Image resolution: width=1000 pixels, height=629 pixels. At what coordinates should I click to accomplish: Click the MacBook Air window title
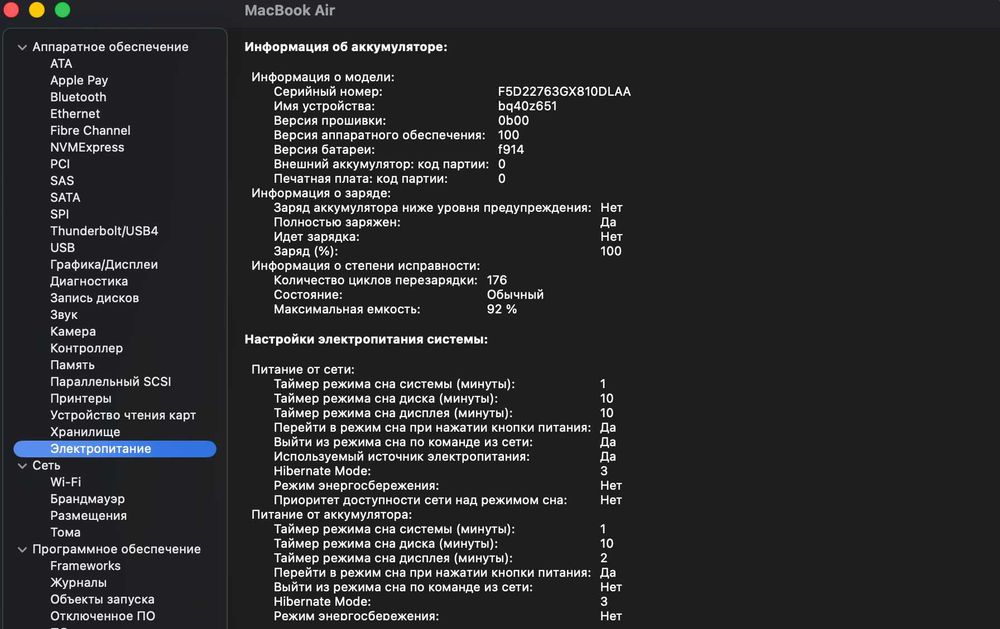pos(290,10)
